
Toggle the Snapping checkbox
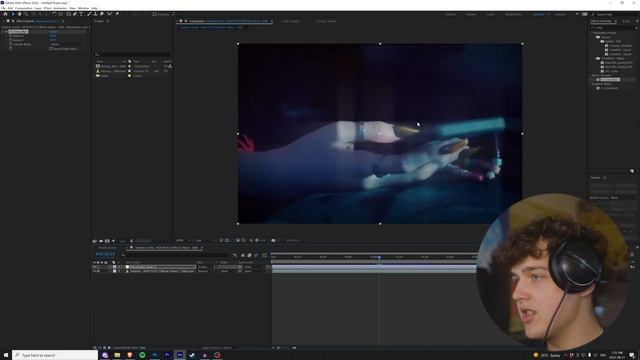(155, 14)
